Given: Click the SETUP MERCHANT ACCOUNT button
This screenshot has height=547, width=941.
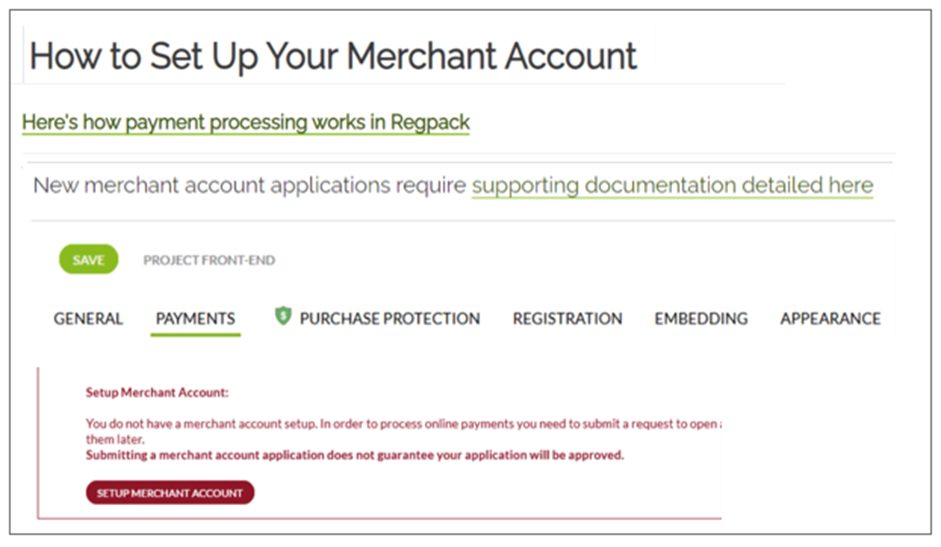Looking at the screenshot, I should [170, 493].
